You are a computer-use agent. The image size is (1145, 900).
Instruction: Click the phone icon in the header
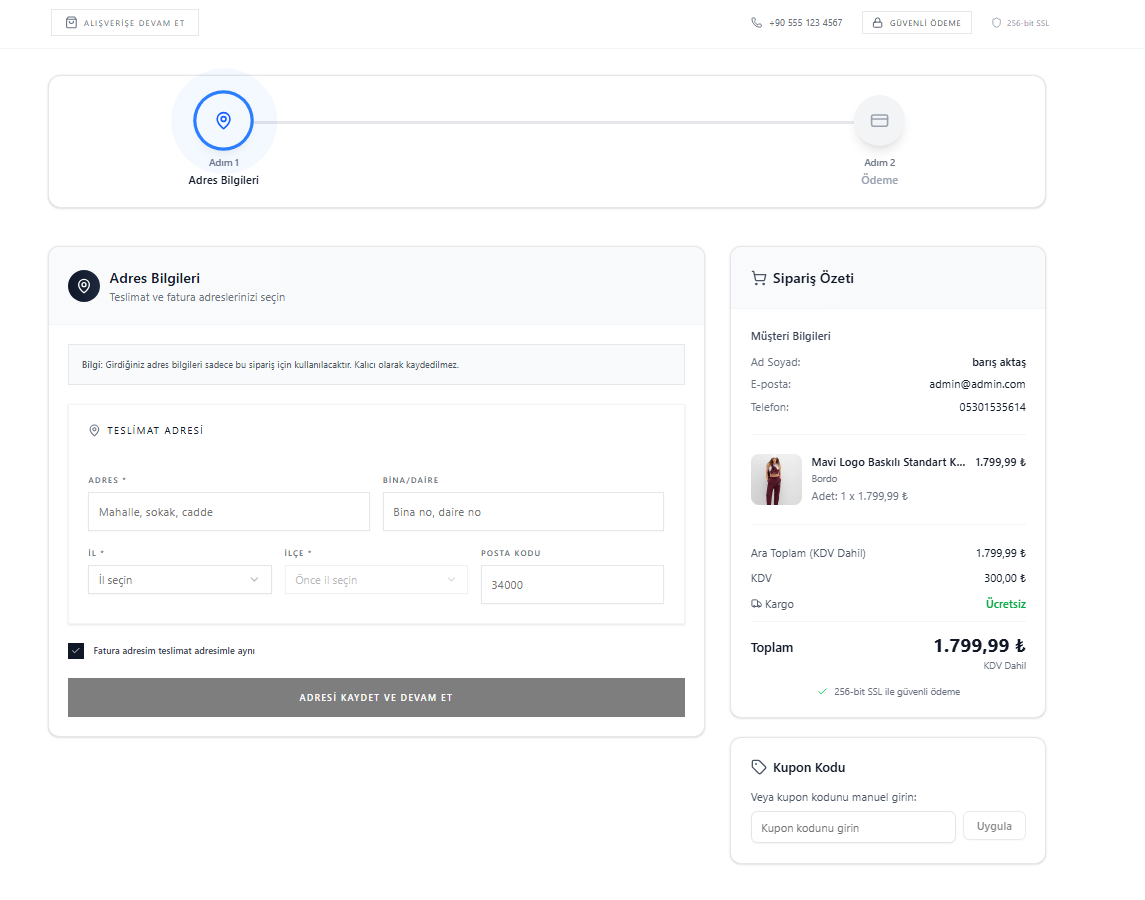(756, 22)
